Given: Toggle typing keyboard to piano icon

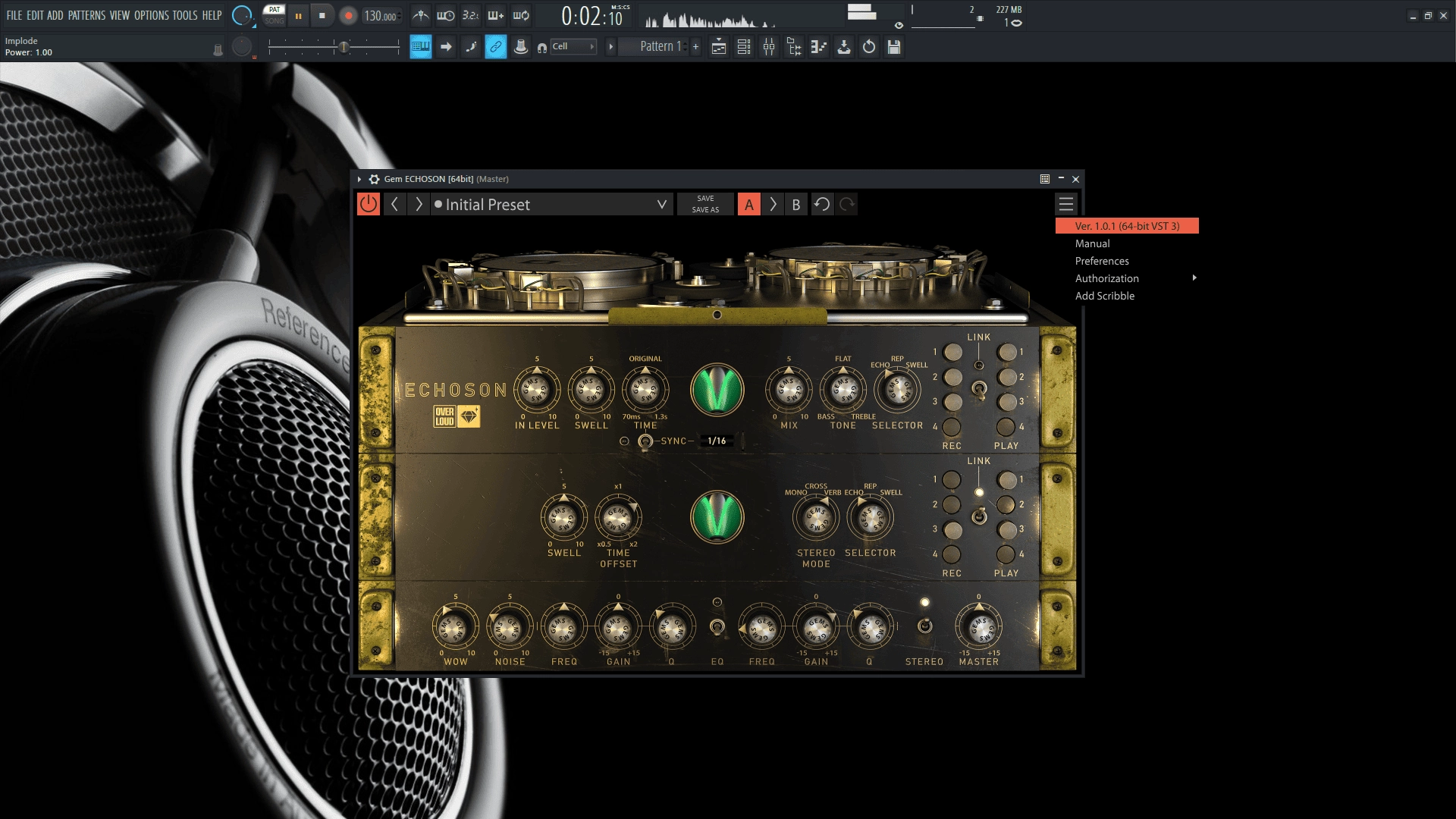Looking at the screenshot, I should pyautogui.click(x=421, y=47).
